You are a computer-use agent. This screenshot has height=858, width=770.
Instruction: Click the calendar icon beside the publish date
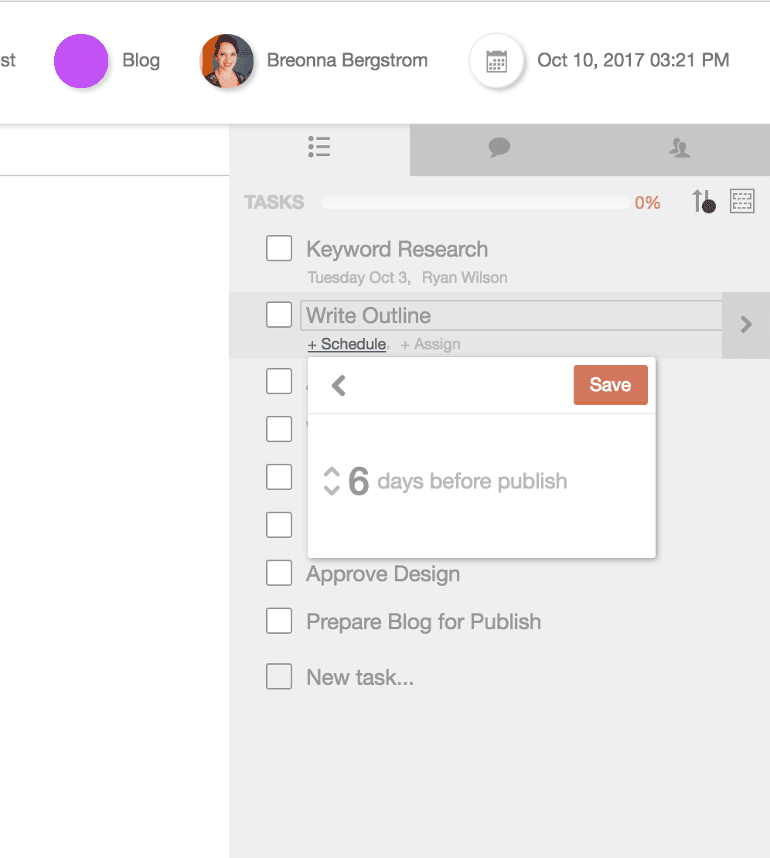[496, 61]
